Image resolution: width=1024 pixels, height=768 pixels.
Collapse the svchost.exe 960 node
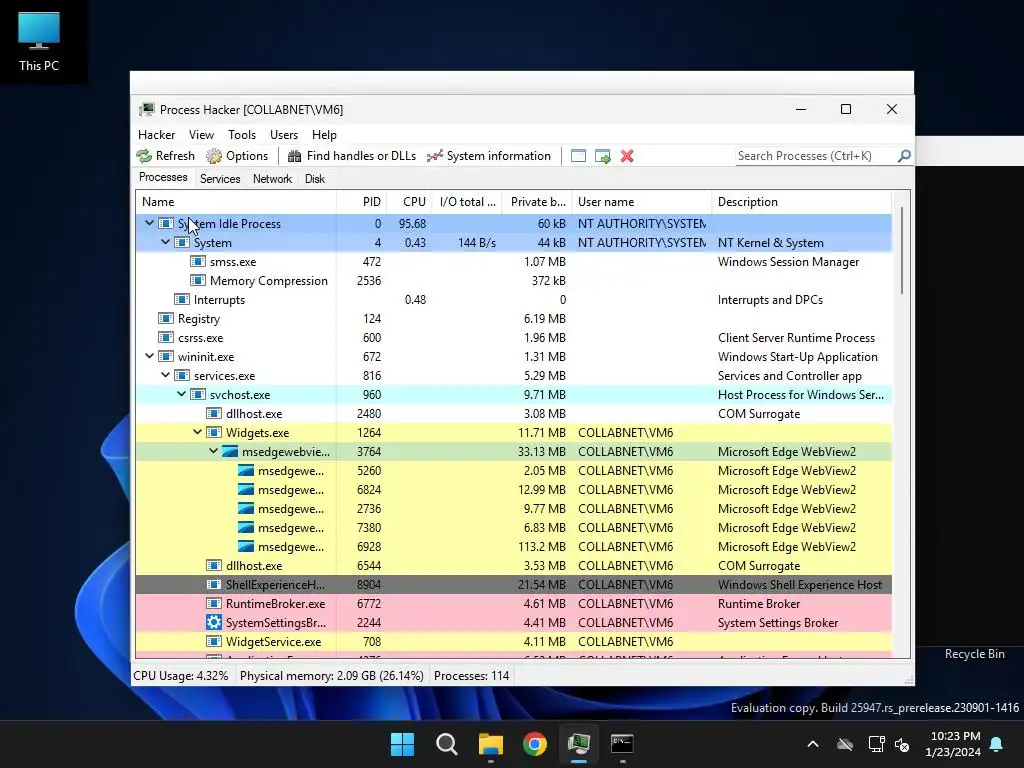(182, 394)
